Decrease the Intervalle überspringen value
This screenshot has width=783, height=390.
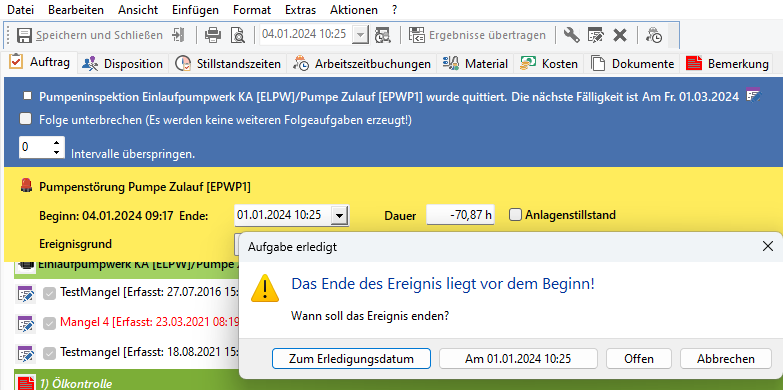pos(56,153)
